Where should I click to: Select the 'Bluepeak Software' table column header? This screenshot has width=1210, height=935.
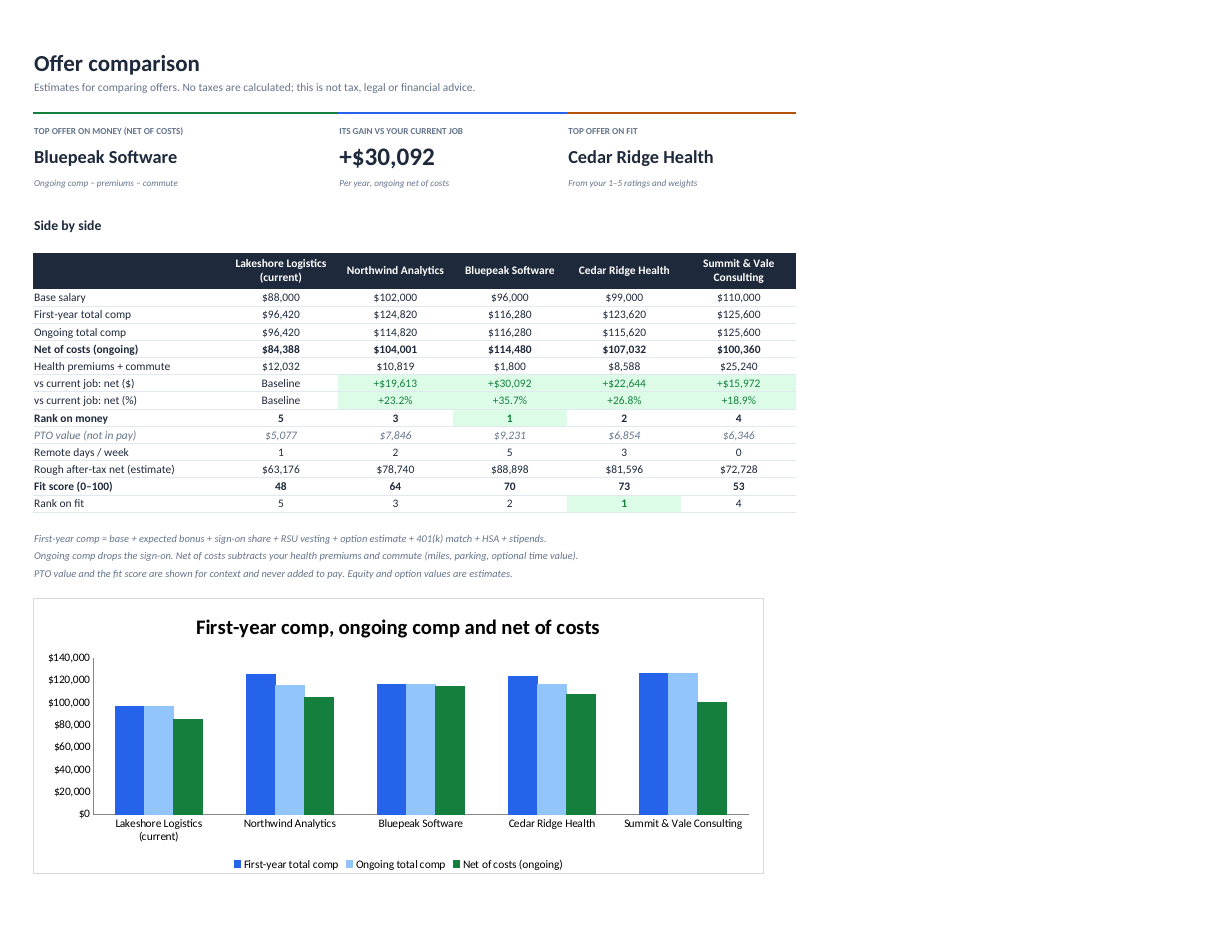click(x=509, y=270)
